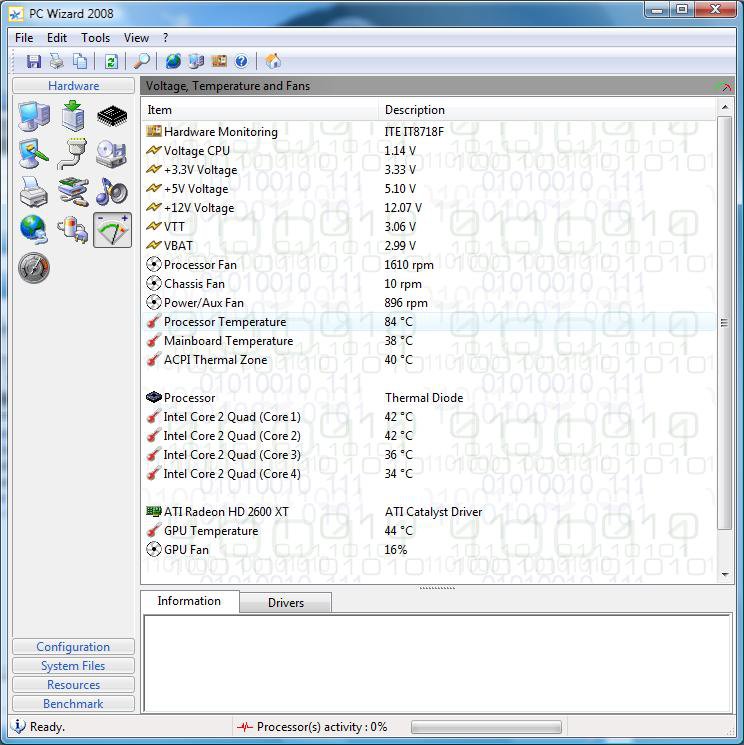Open the File menu

point(24,38)
